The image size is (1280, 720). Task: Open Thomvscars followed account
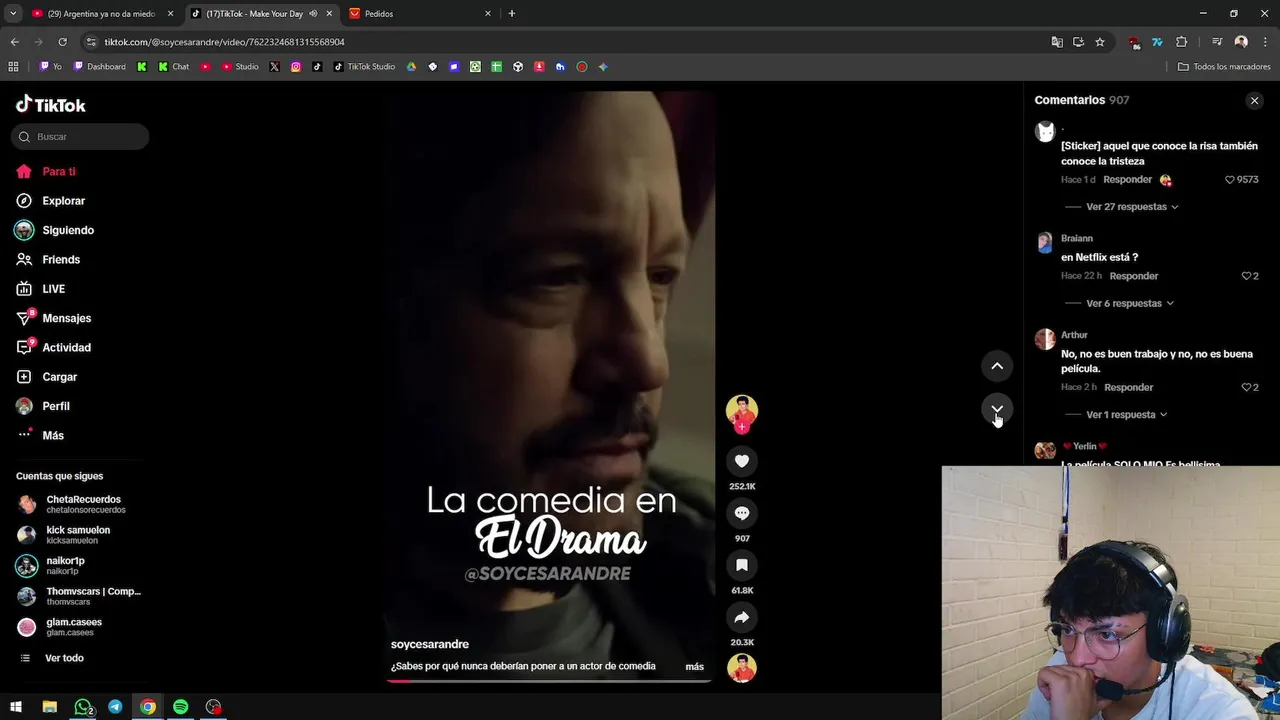(x=80, y=596)
